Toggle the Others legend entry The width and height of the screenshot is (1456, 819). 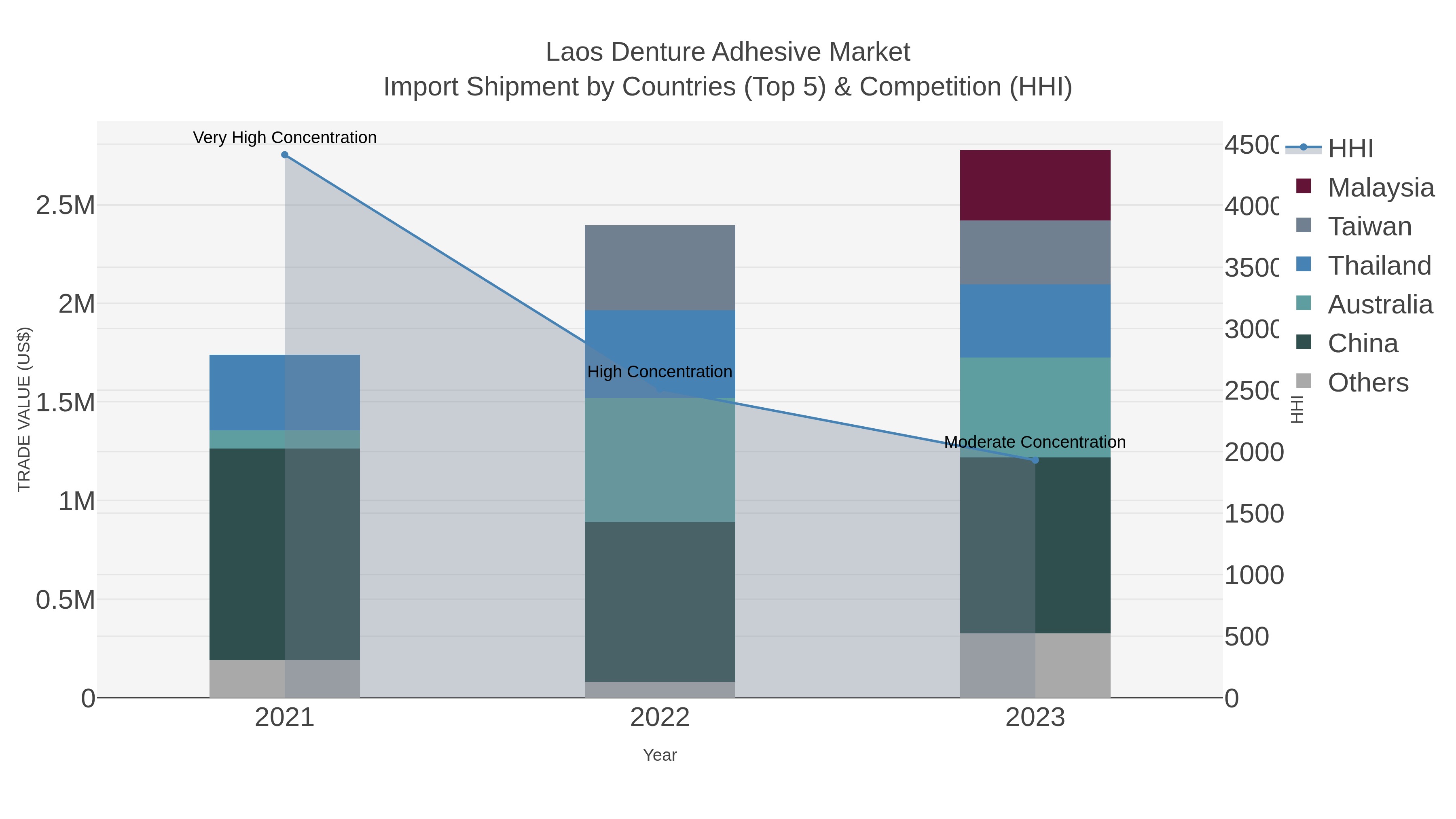[1352, 382]
